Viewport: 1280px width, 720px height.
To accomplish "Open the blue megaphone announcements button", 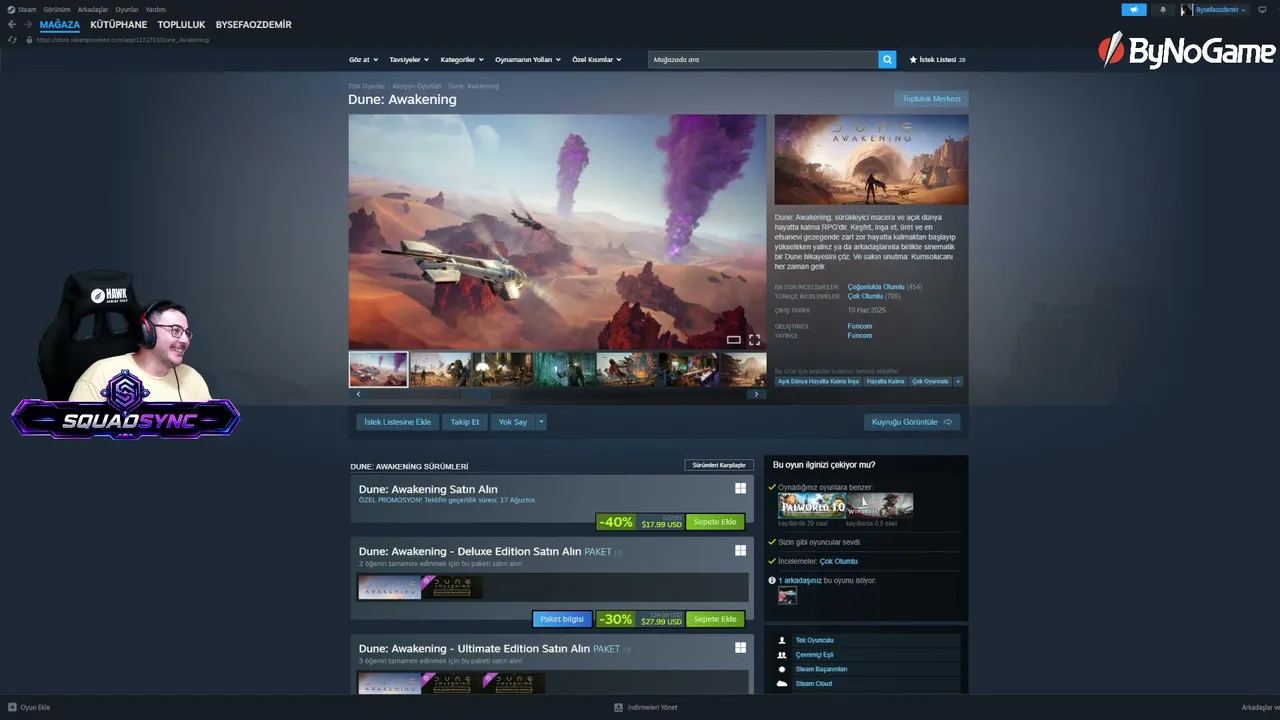I will [x=1134, y=10].
